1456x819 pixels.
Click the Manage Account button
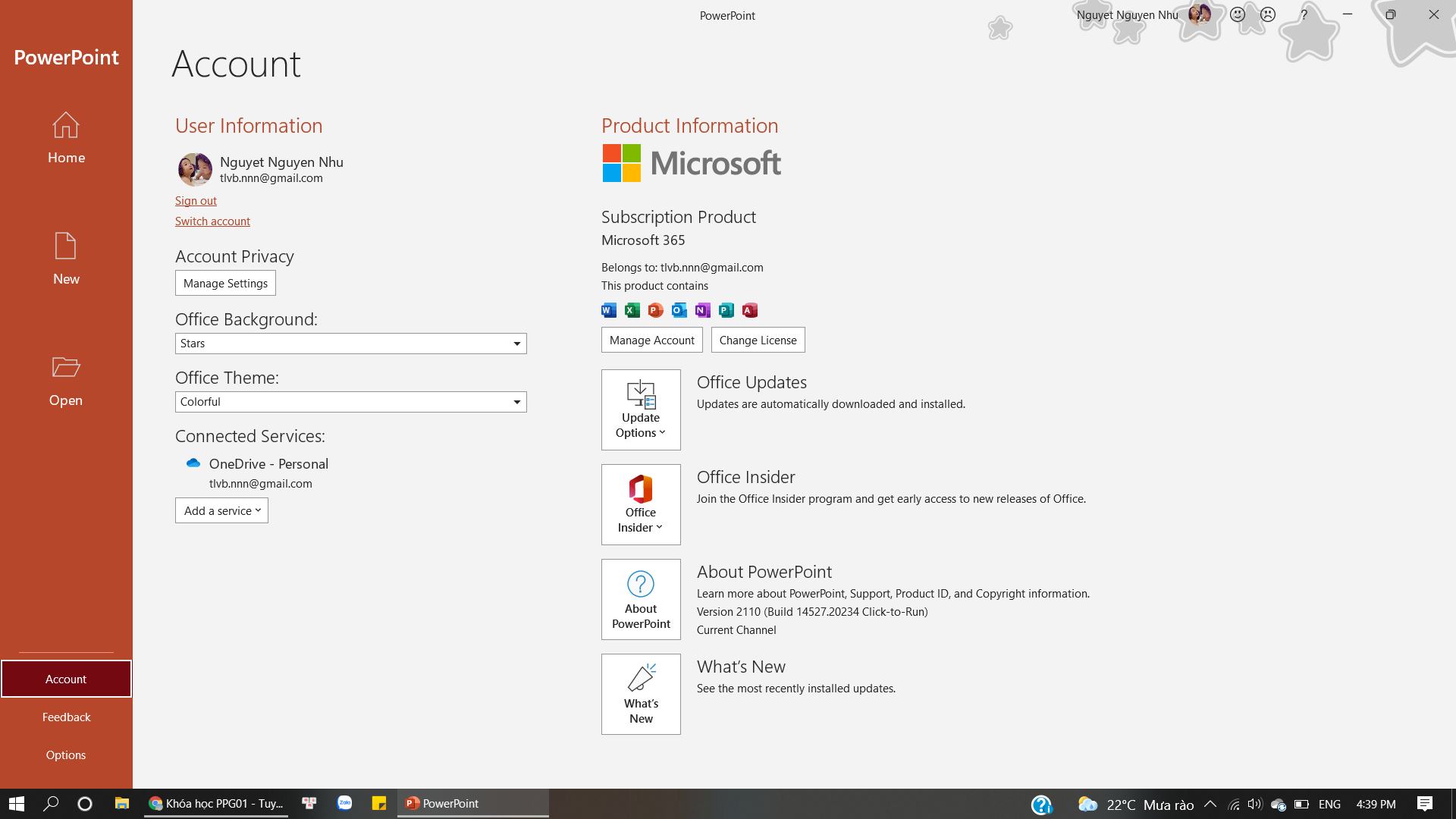coord(651,340)
